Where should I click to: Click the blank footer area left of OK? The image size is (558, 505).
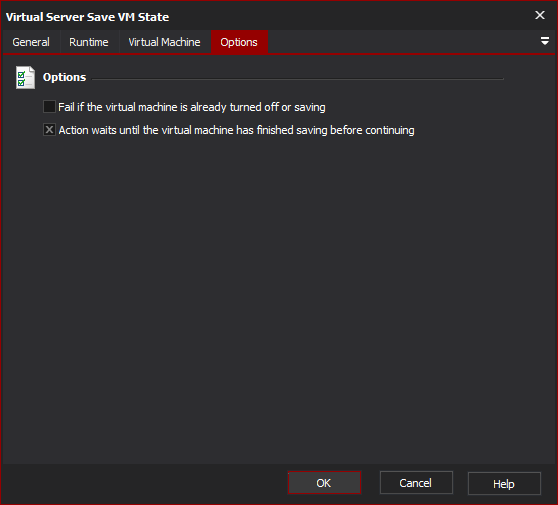[x=144, y=483]
